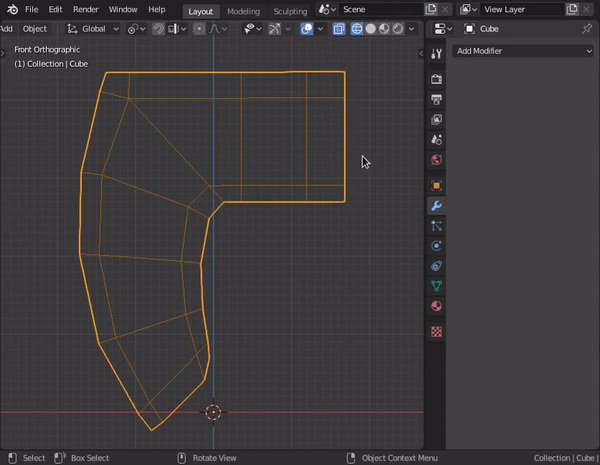This screenshot has width=600, height=465.
Task: Click the Object menu in viewport header
Action: 35,29
